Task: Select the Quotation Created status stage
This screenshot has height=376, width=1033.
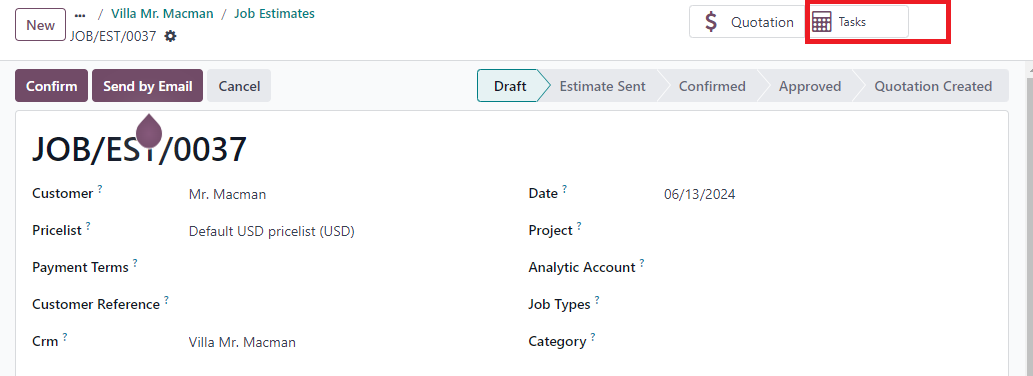Action: (933, 86)
